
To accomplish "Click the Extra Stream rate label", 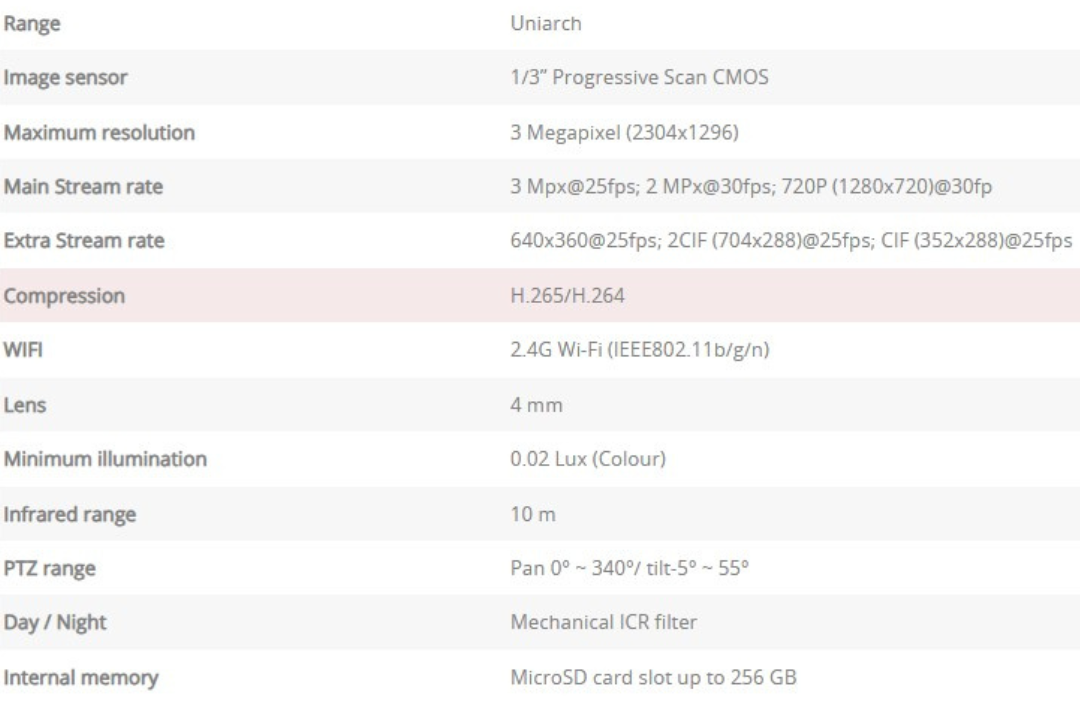I will (x=84, y=241).
